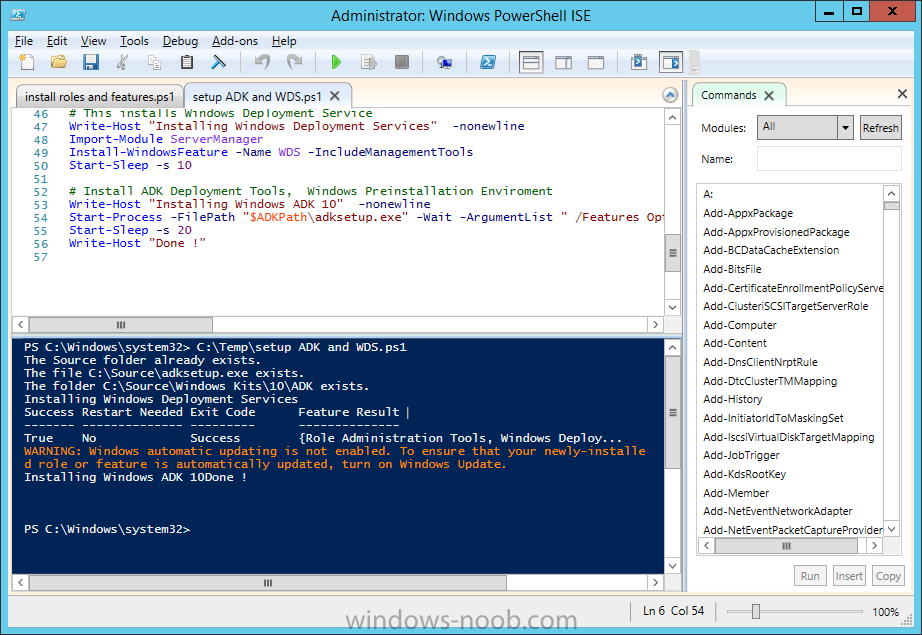This screenshot has height=635, width=922.
Task: Paste from clipboard with the Paste icon
Action: (186, 62)
